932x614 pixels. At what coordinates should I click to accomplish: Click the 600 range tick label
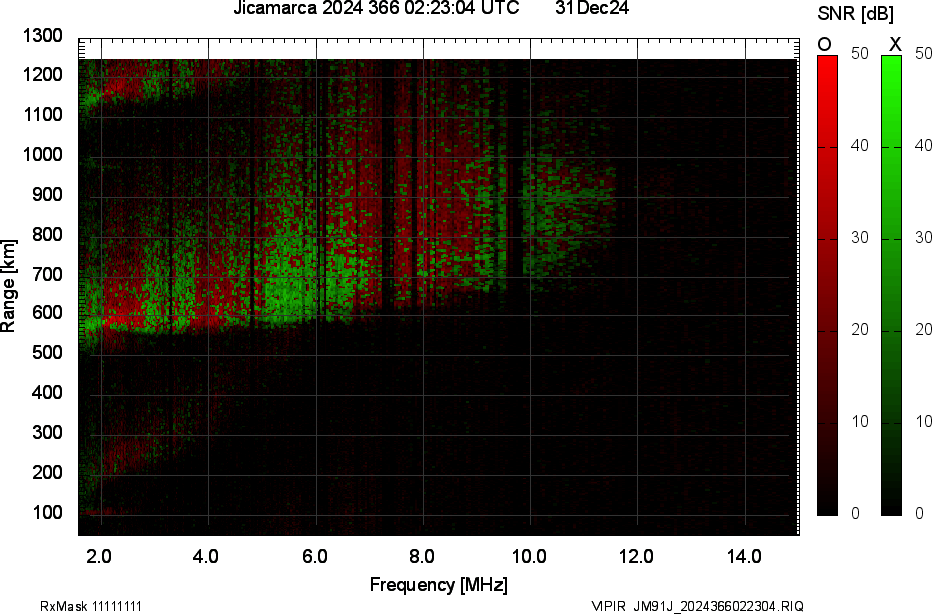[x=47, y=313]
